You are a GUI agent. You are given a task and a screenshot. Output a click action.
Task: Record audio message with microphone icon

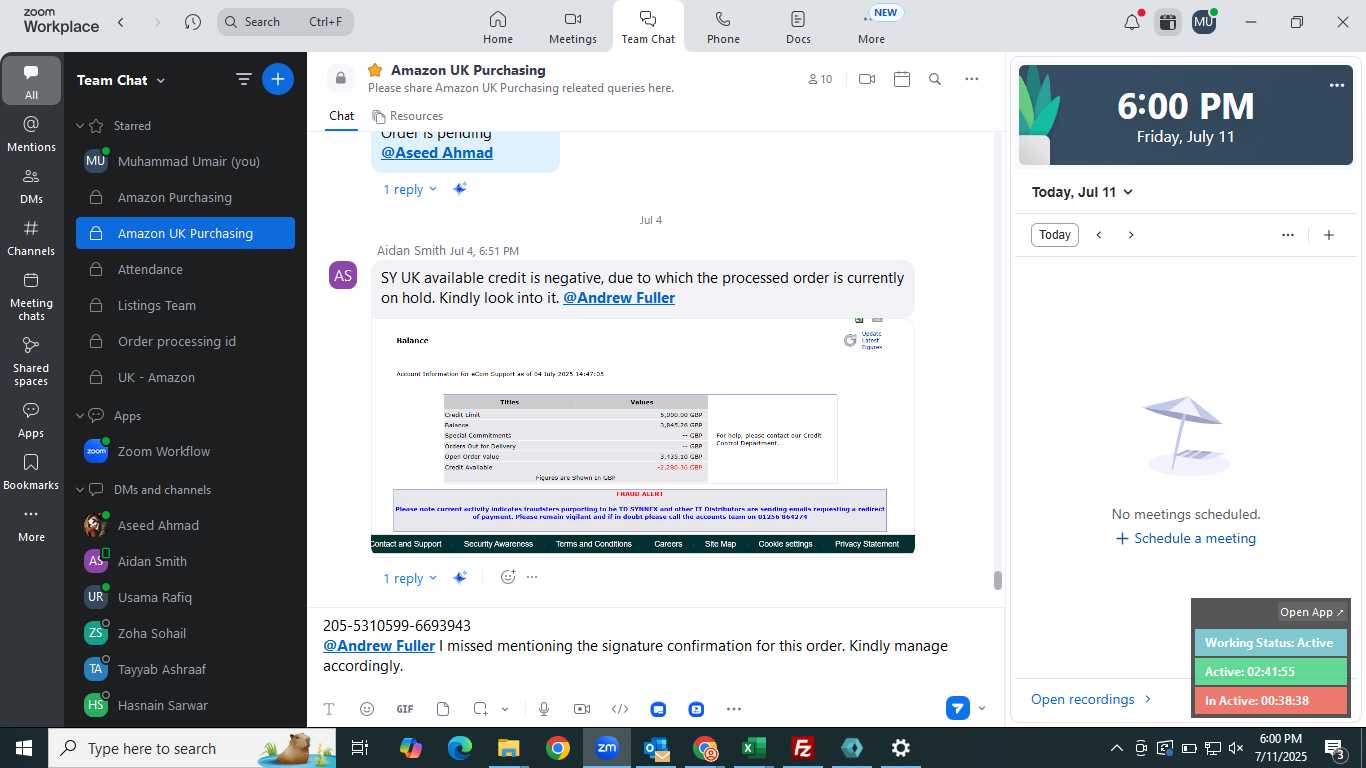(544, 709)
